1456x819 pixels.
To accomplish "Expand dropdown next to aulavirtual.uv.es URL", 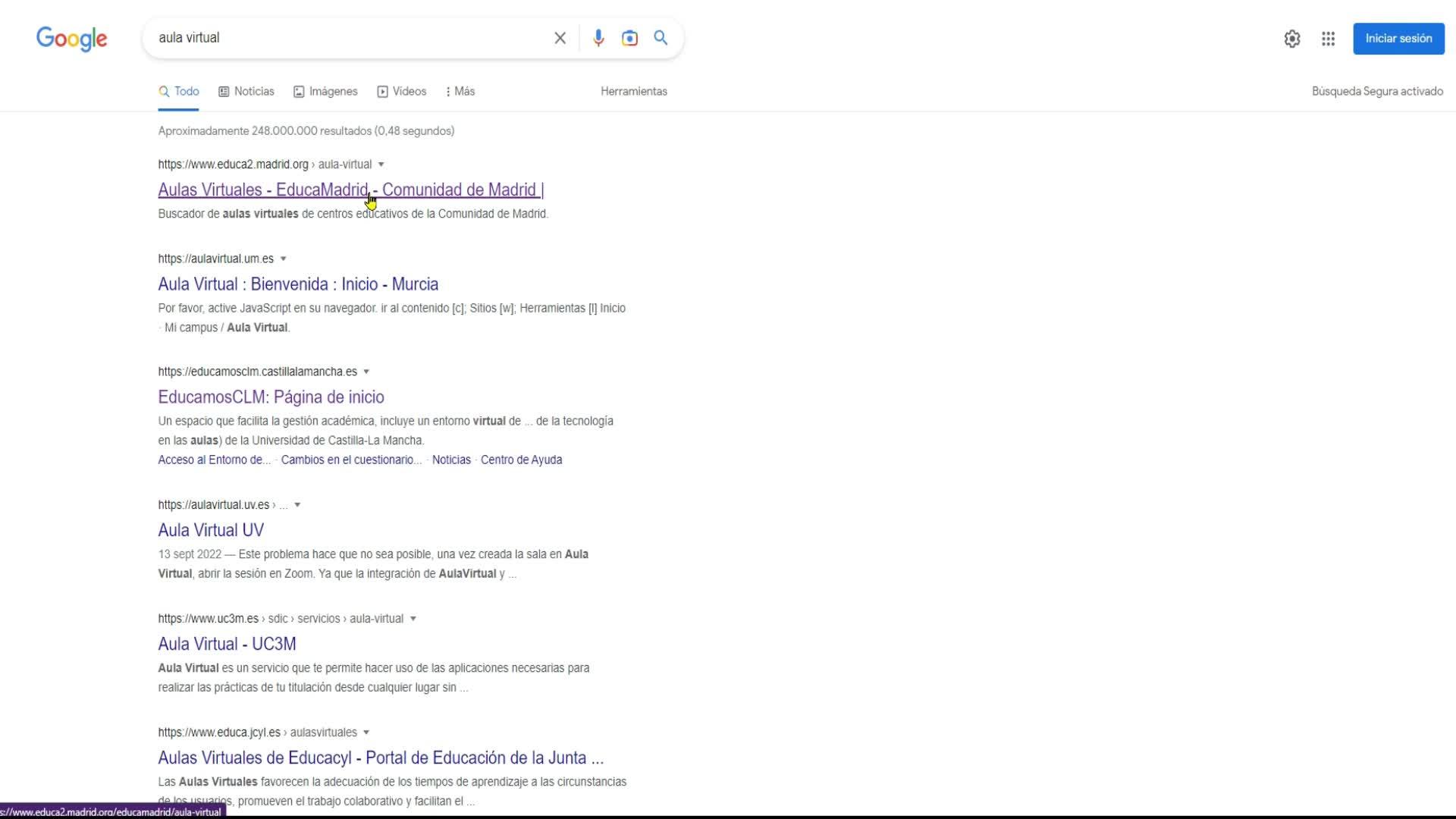I will click(297, 505).
